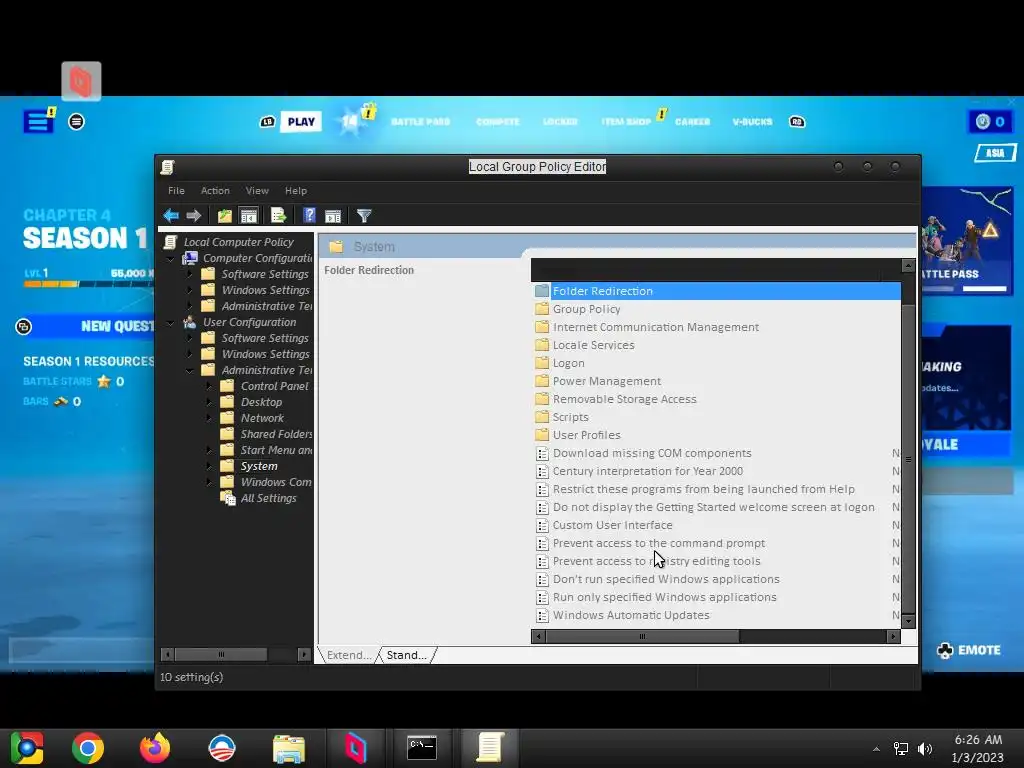Viewport: 1024px width, 768px height.
Task: Select the User Configuration node icon
Action: [x=190, y=322]
